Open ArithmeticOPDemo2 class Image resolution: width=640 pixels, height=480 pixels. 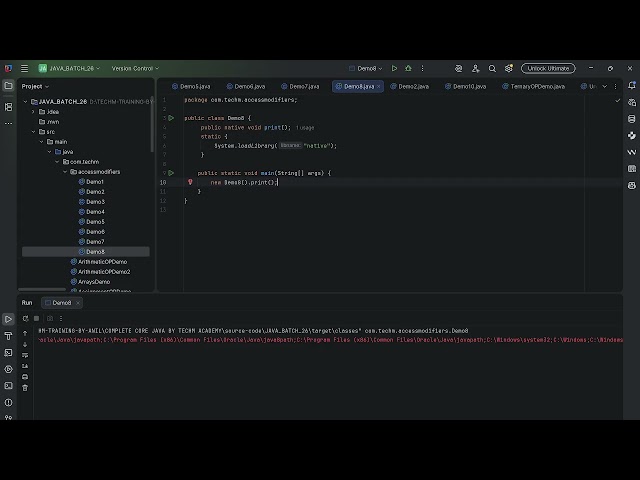click(x=100, y=272)
